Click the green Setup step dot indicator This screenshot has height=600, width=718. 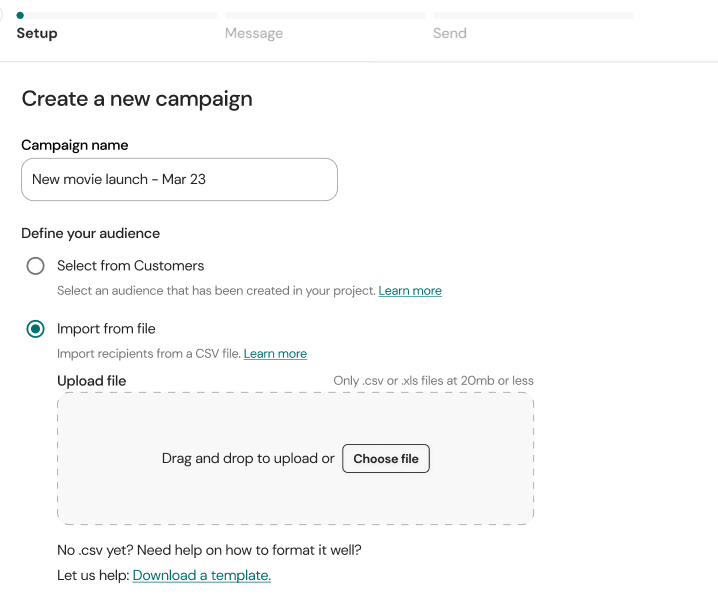tap(20, 16)
